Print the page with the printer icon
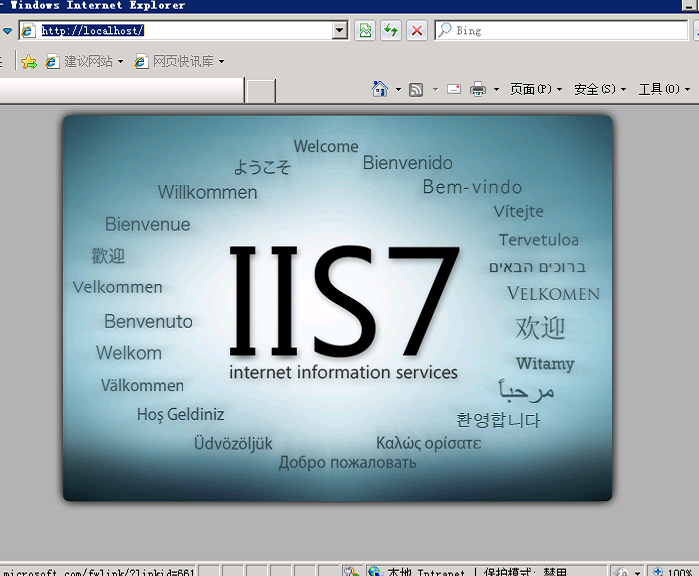Screen dimensions: 699x576 click(478, 90)
